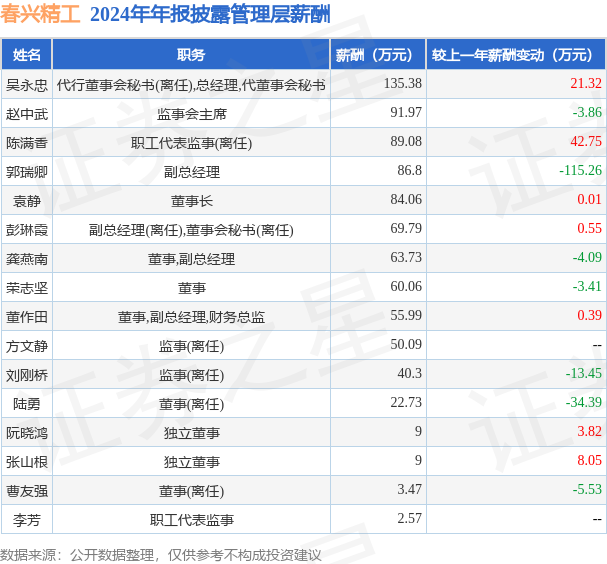The height and width of the screenshot is (564, 607).
Task: Click salary value 84.06
Action: [x=406, y=199]
